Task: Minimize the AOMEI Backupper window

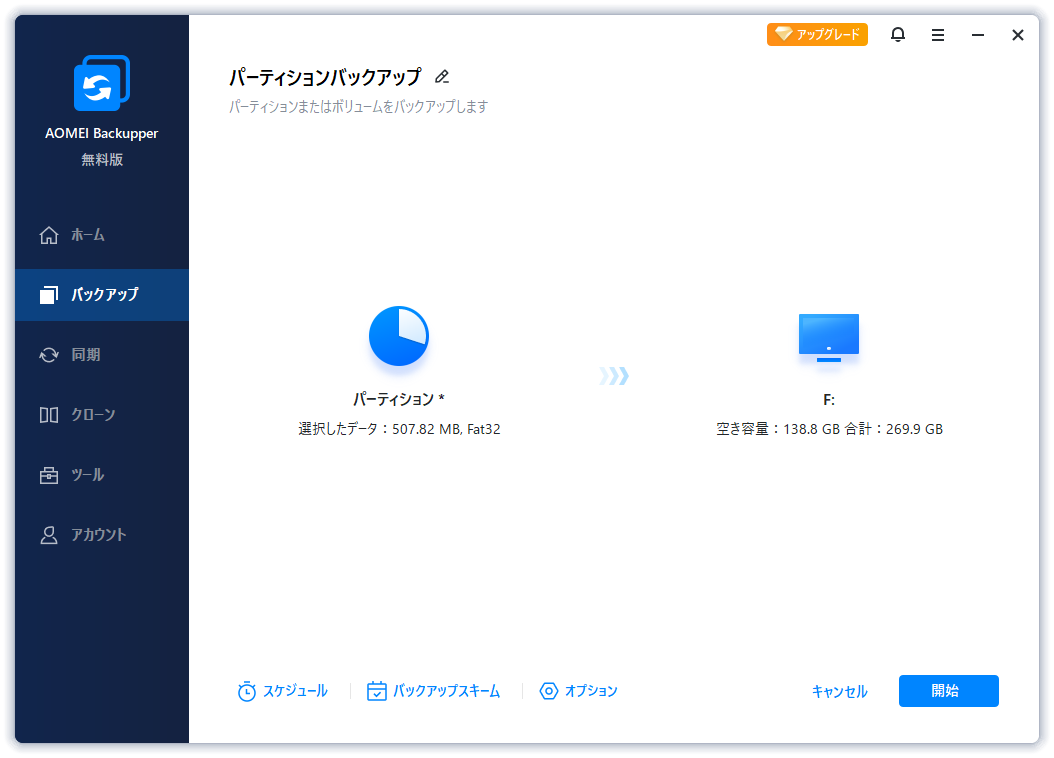Action: (x=978, y=35)
